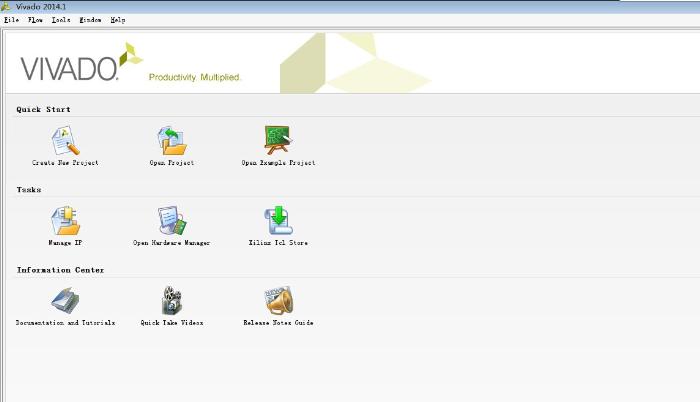Screen dimensions: 700x402
Task: Click the Quick Take Videos camera icon
Action: coord(172,301)
